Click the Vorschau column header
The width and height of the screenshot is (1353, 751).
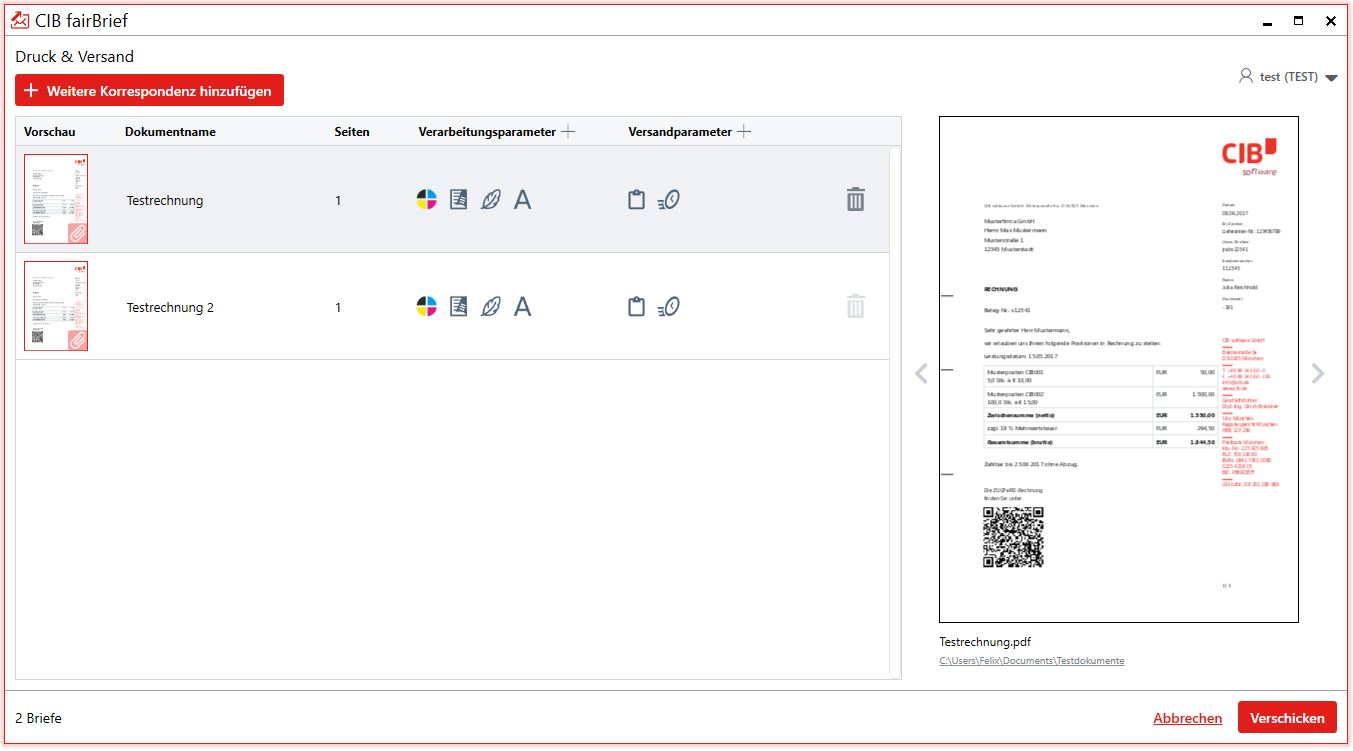point(50,131)
